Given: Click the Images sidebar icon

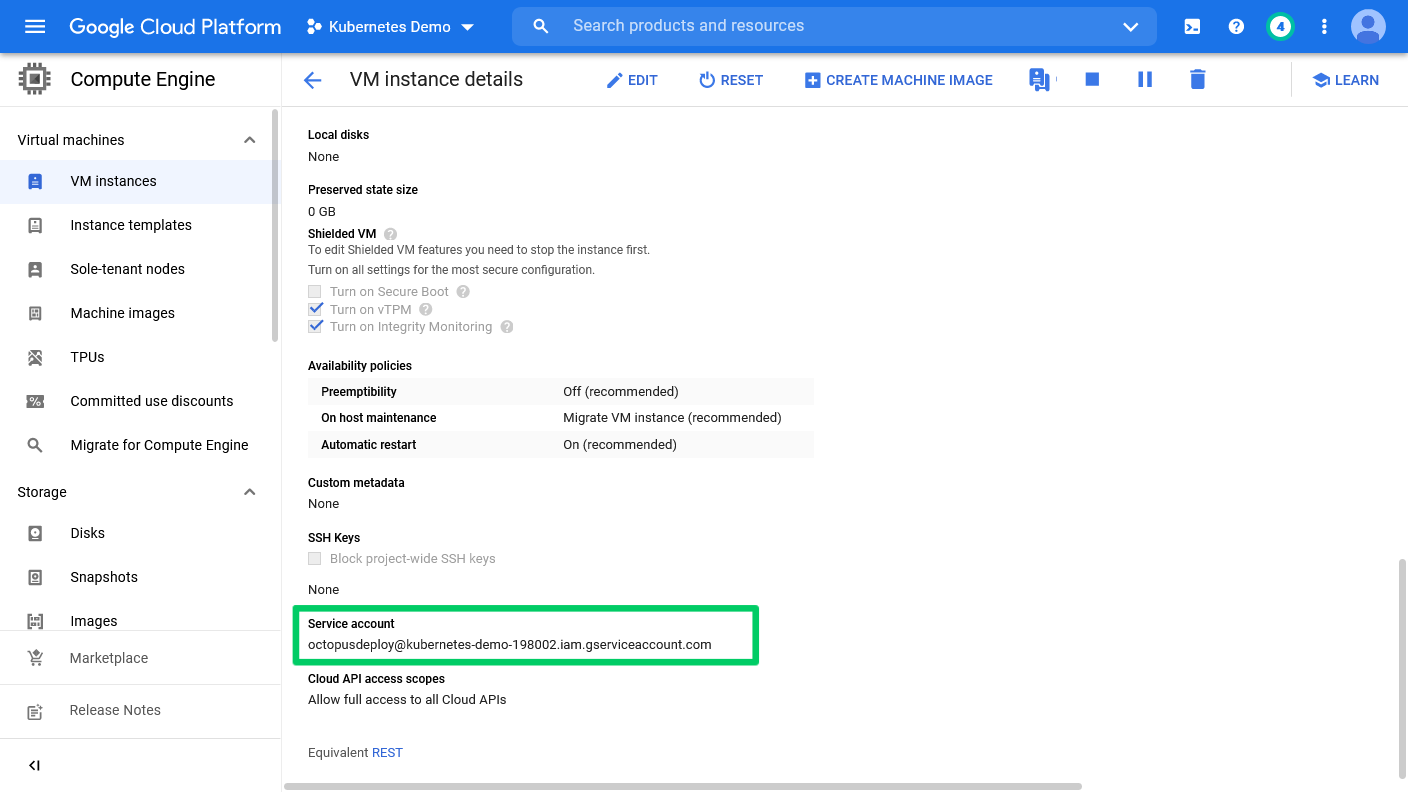Looking at the screenshot, I should 35,621.
